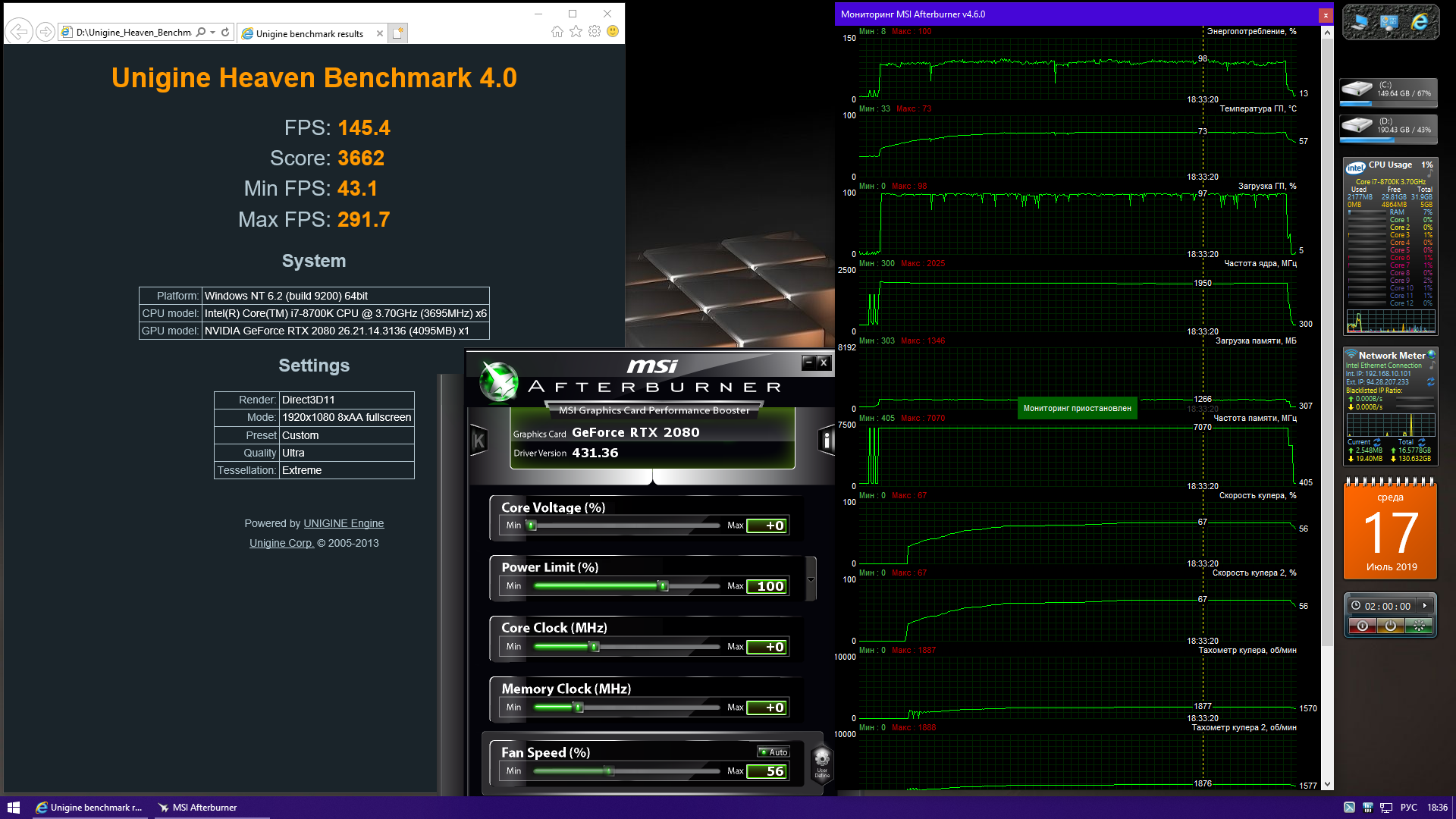The height and width of the screenshot is (819, 1456).
Task: Click the browser home icon
Action: pos(557,31)
